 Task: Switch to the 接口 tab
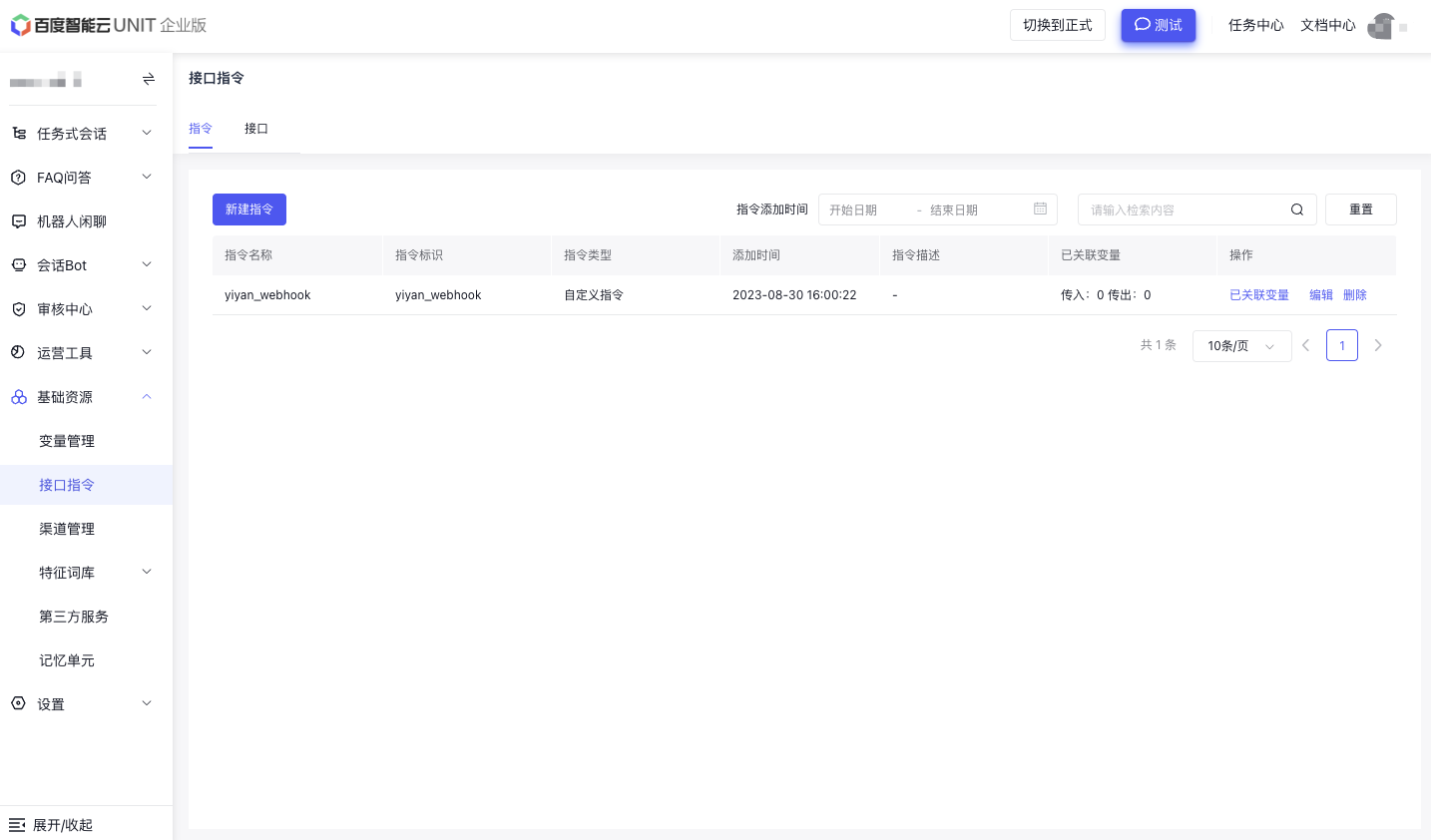pyautogui.click(x=256, y=129)
